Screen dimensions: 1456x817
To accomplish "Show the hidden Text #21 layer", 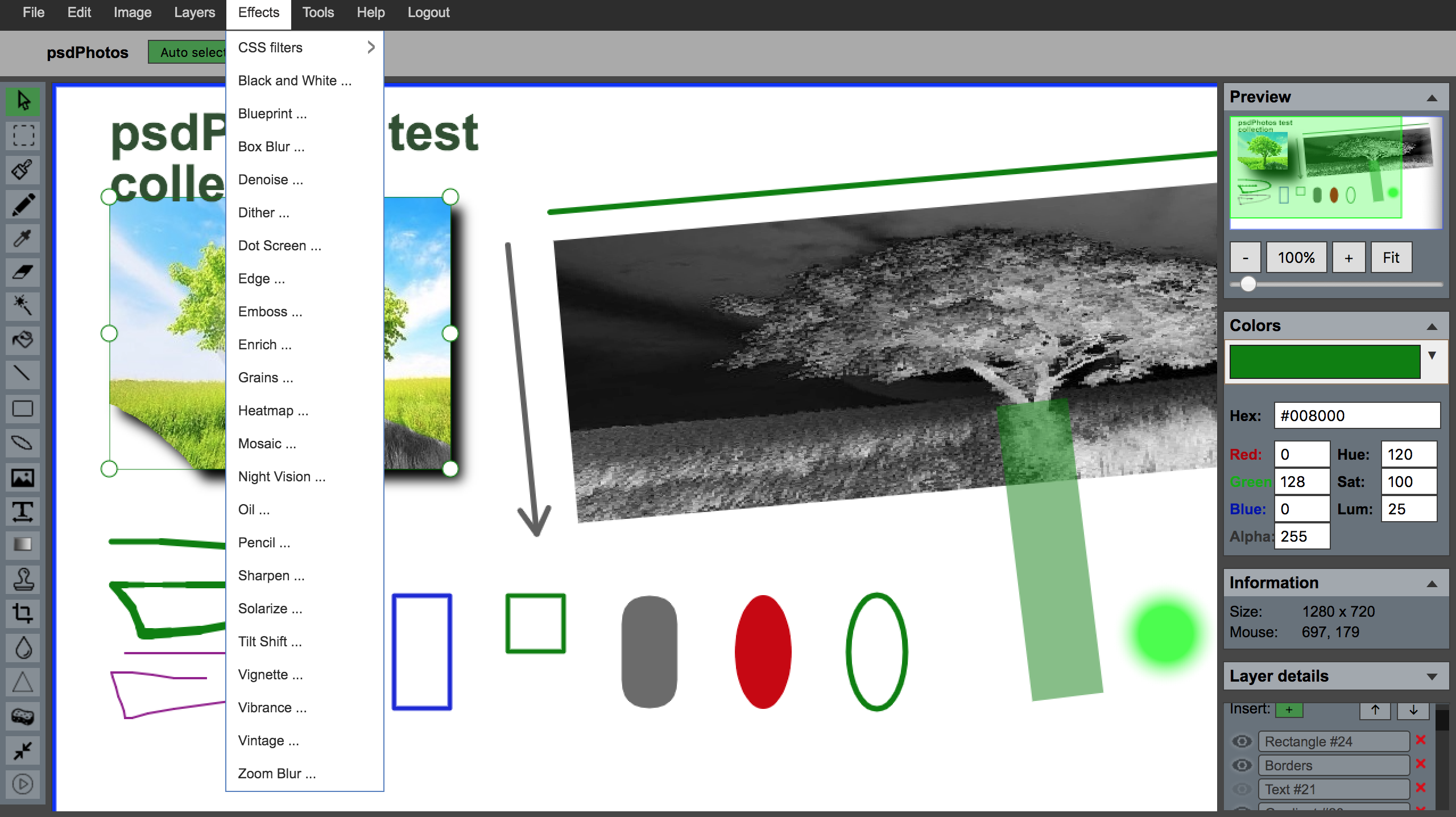I will tap(1242, 789).
